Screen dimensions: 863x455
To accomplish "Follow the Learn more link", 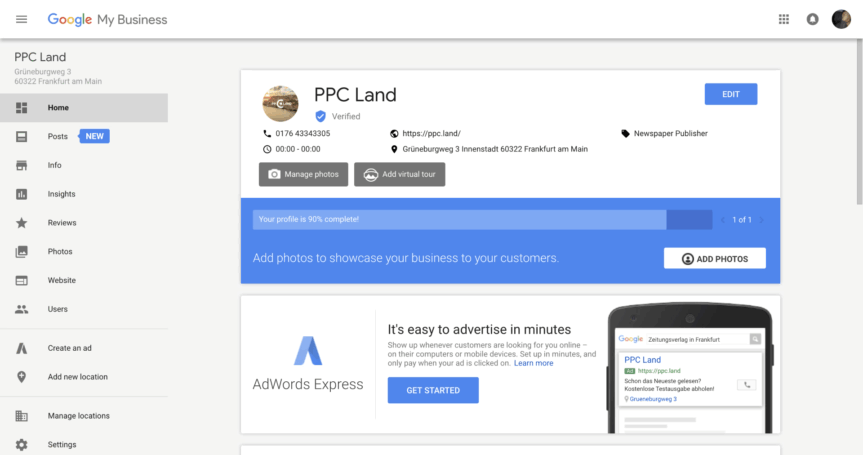I will click(533, 363).
